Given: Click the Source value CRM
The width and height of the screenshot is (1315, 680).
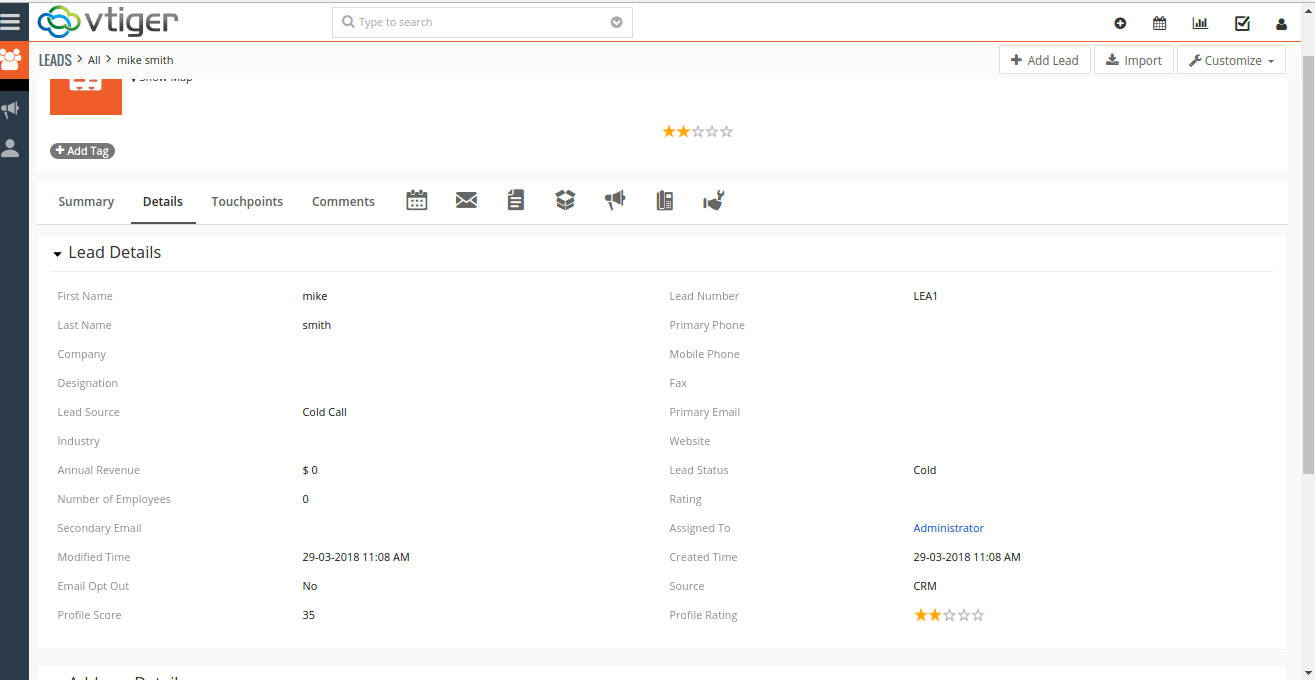Looking at the screenshot, I should pos(924,586).
